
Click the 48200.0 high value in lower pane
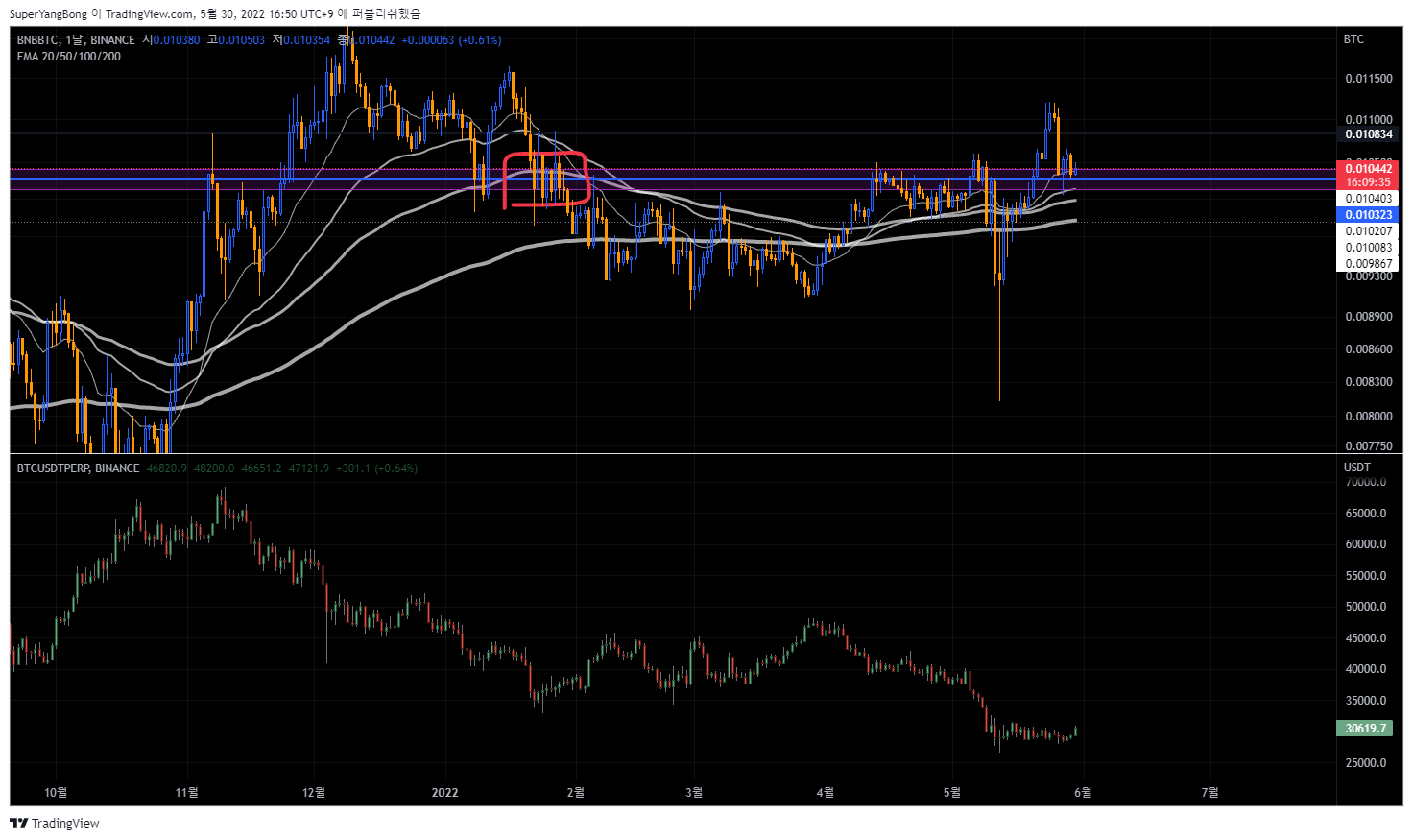coord(214,468)
